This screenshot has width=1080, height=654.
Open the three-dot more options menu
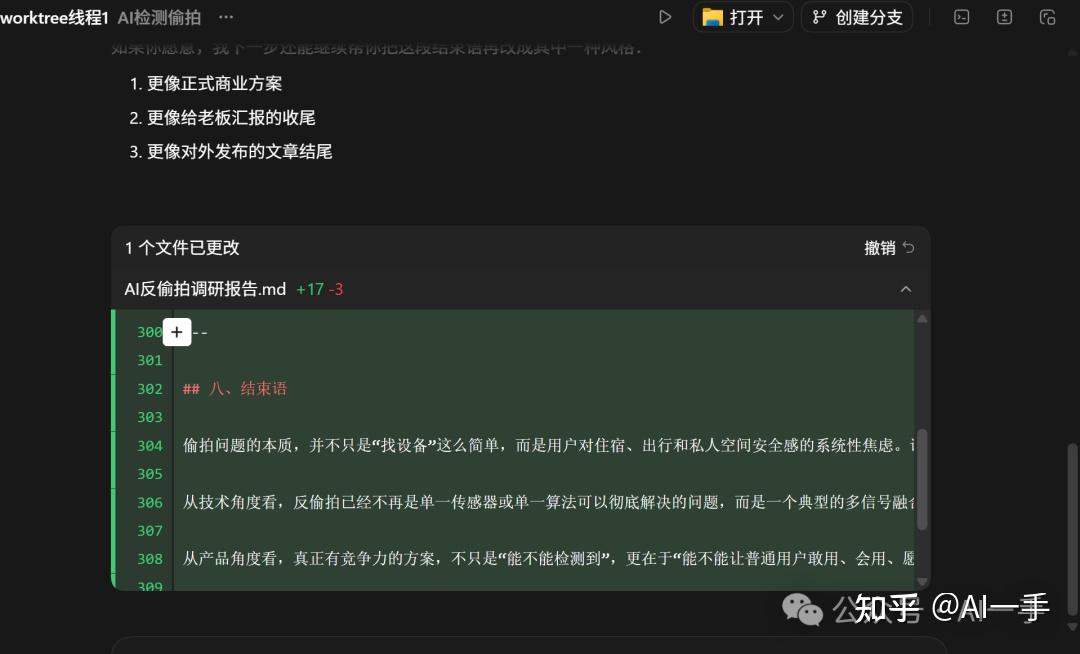tap(226, 17)
